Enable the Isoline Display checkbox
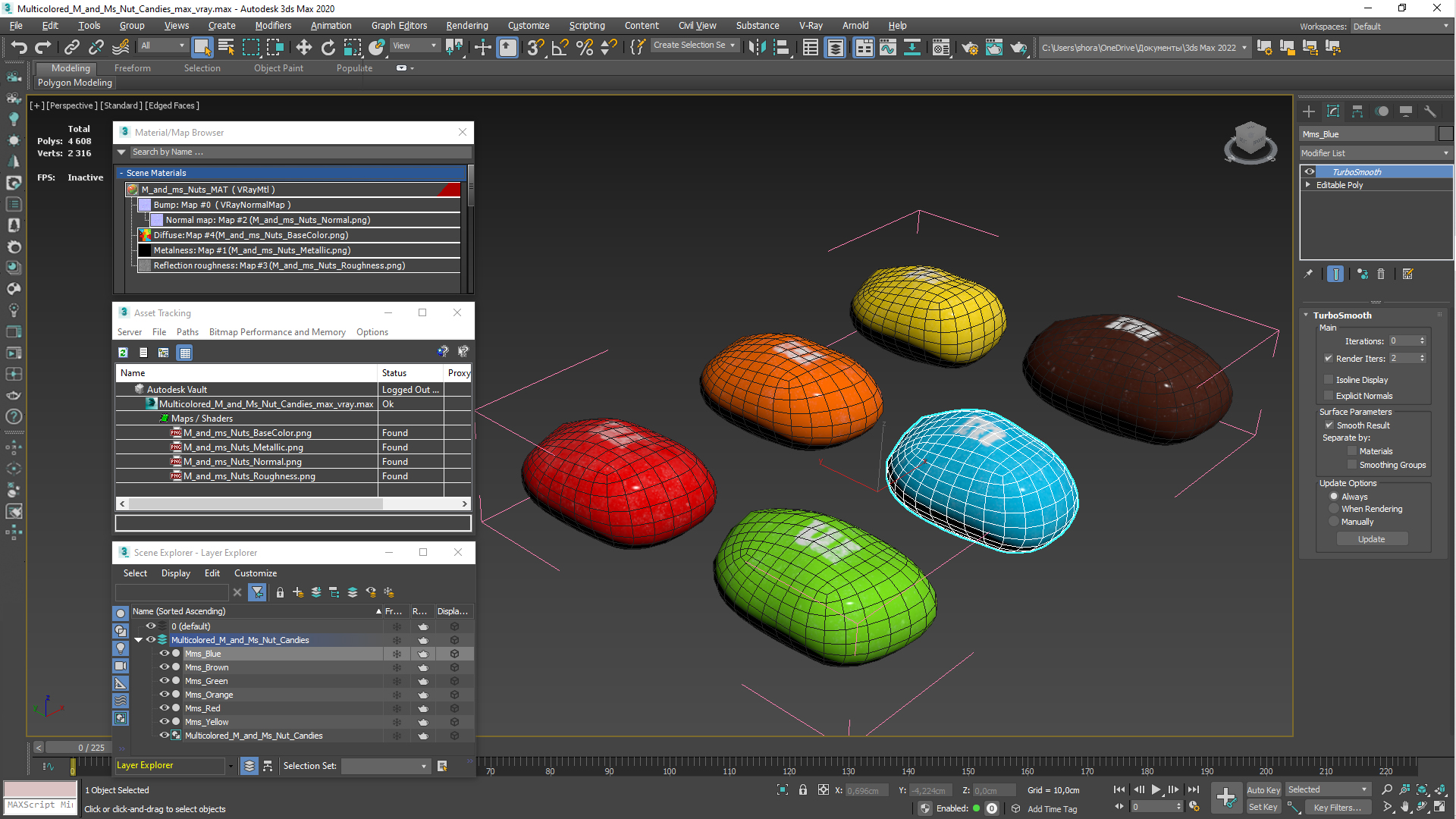Viewport: 1456px width, 819px height. tap(1329, 380)
